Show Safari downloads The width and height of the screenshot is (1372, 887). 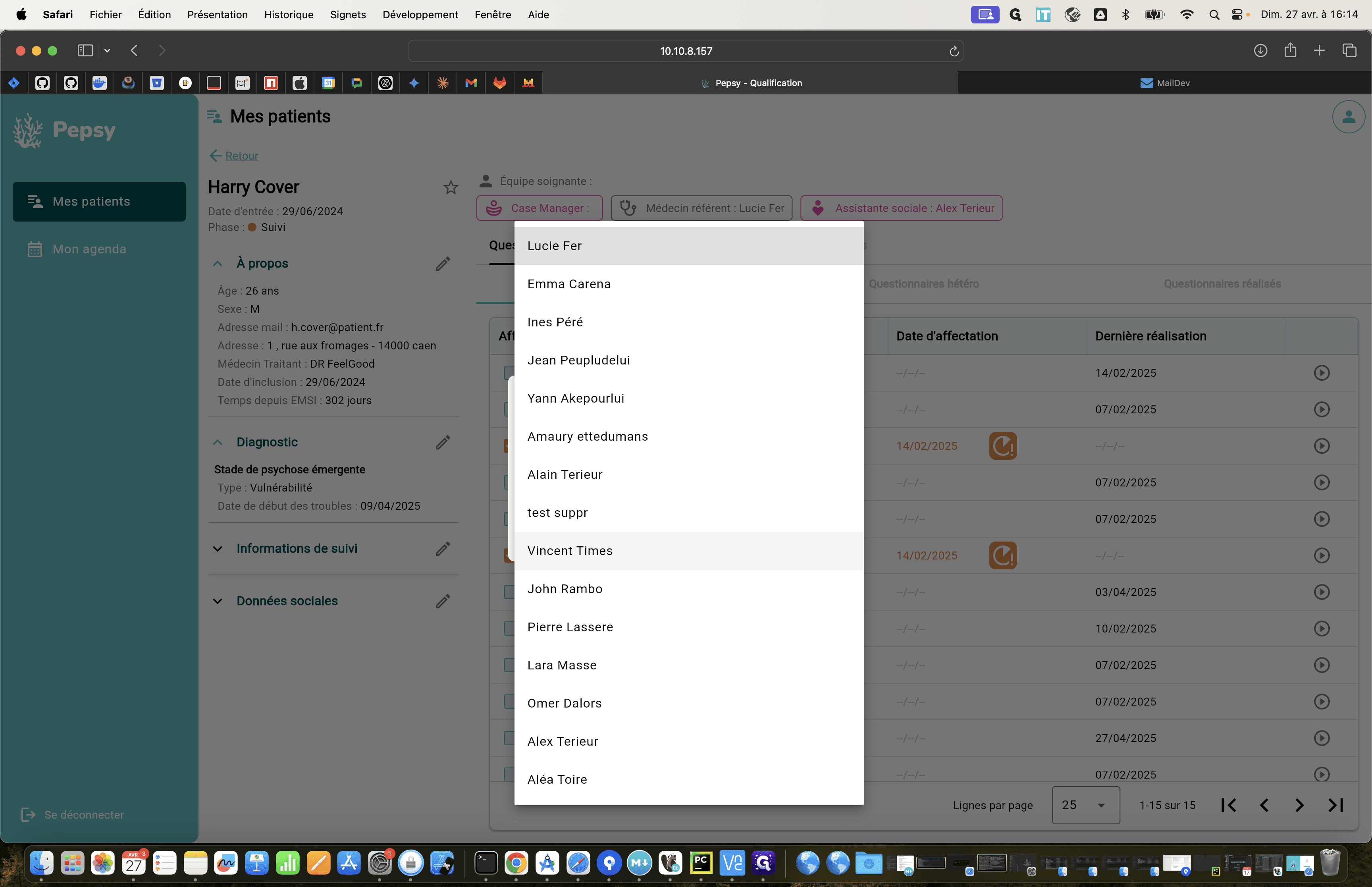[1260, 51]
